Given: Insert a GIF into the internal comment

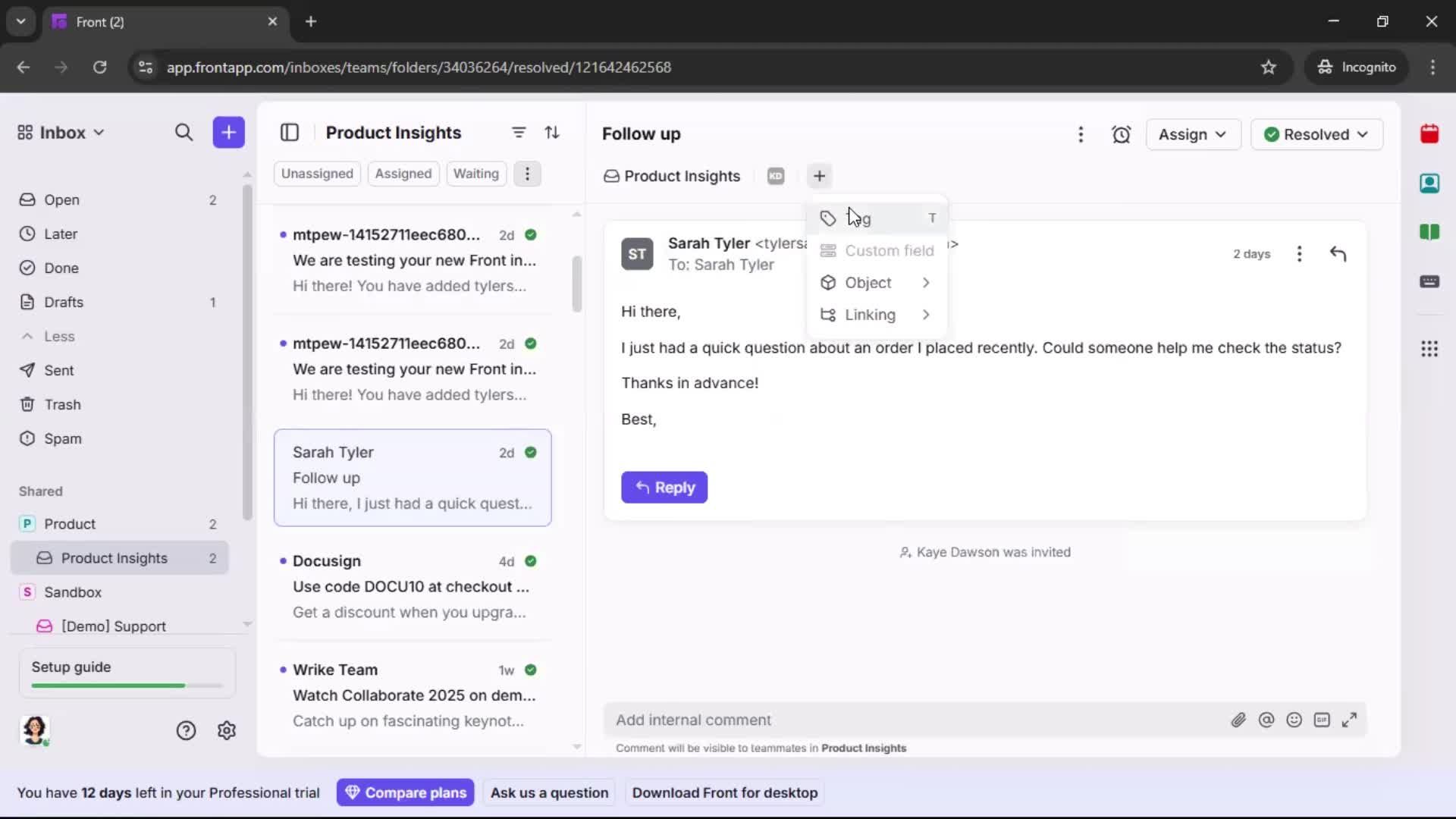Looking at the screenshot, I should click(1323, 720).
